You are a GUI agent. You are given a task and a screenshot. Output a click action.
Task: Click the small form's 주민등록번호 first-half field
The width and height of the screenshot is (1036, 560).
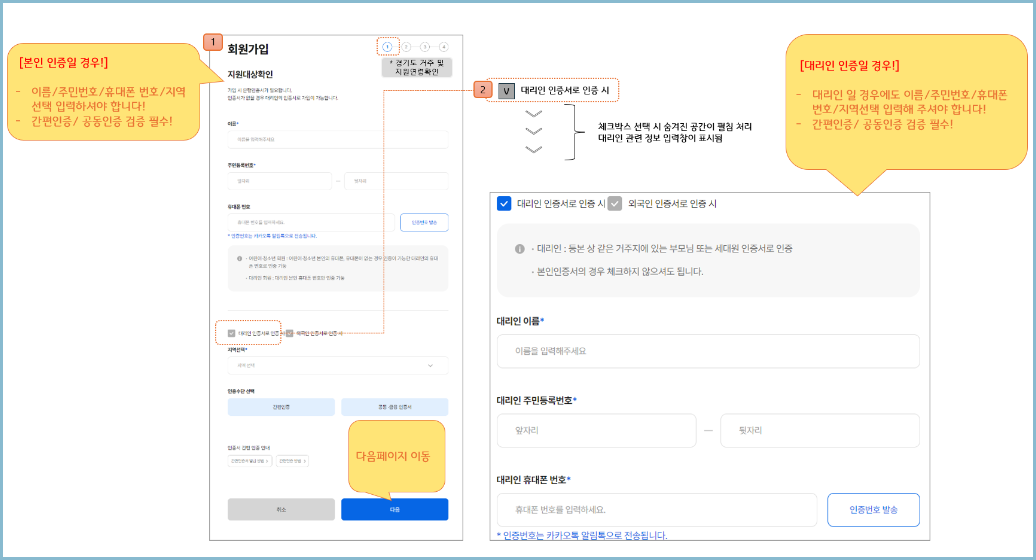[x=279, y=181]
